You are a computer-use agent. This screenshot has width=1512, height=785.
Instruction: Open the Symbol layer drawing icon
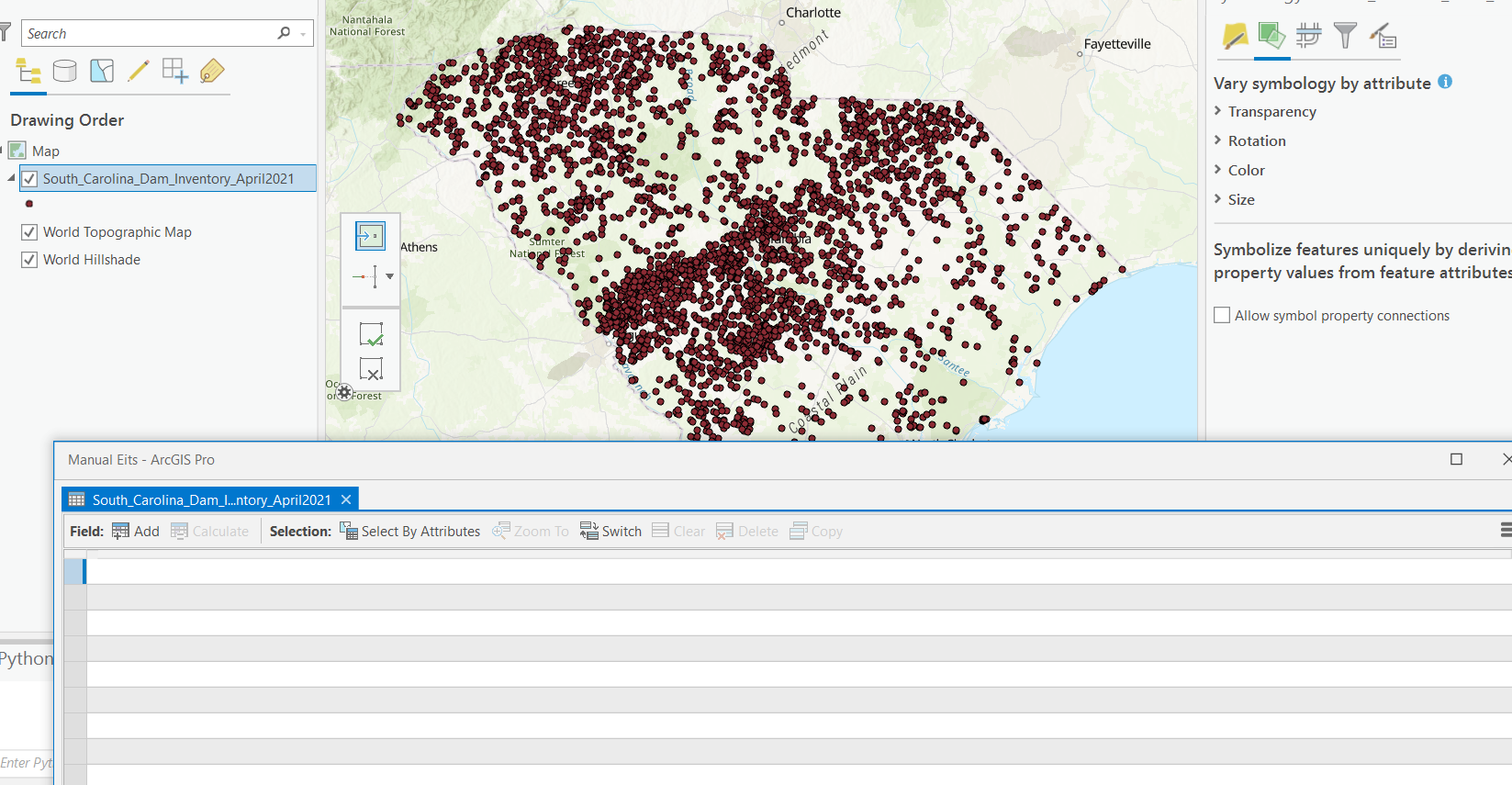(x=1308, y=37)
